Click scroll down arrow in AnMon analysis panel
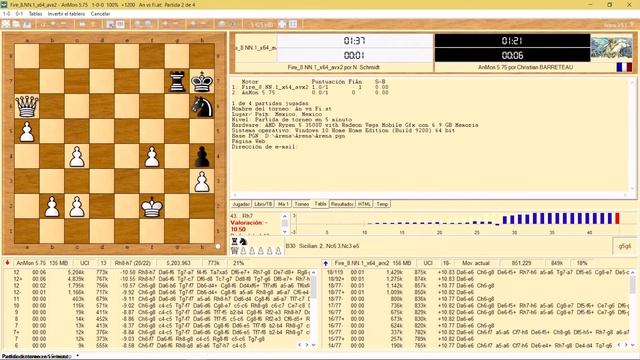640x360 pixels. (x=313, y=345)
